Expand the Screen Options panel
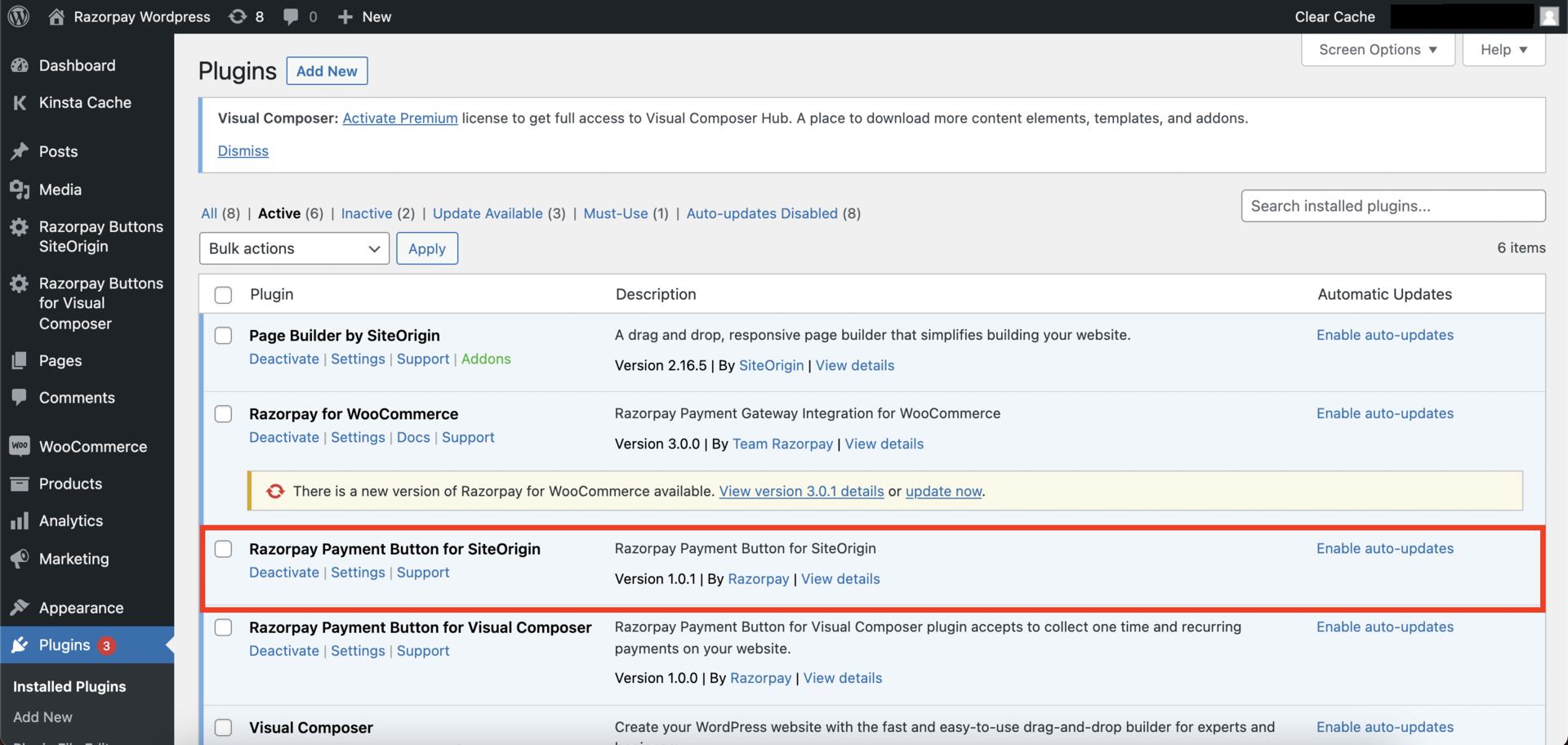 pyautogui.click(x=1379, y=50)
